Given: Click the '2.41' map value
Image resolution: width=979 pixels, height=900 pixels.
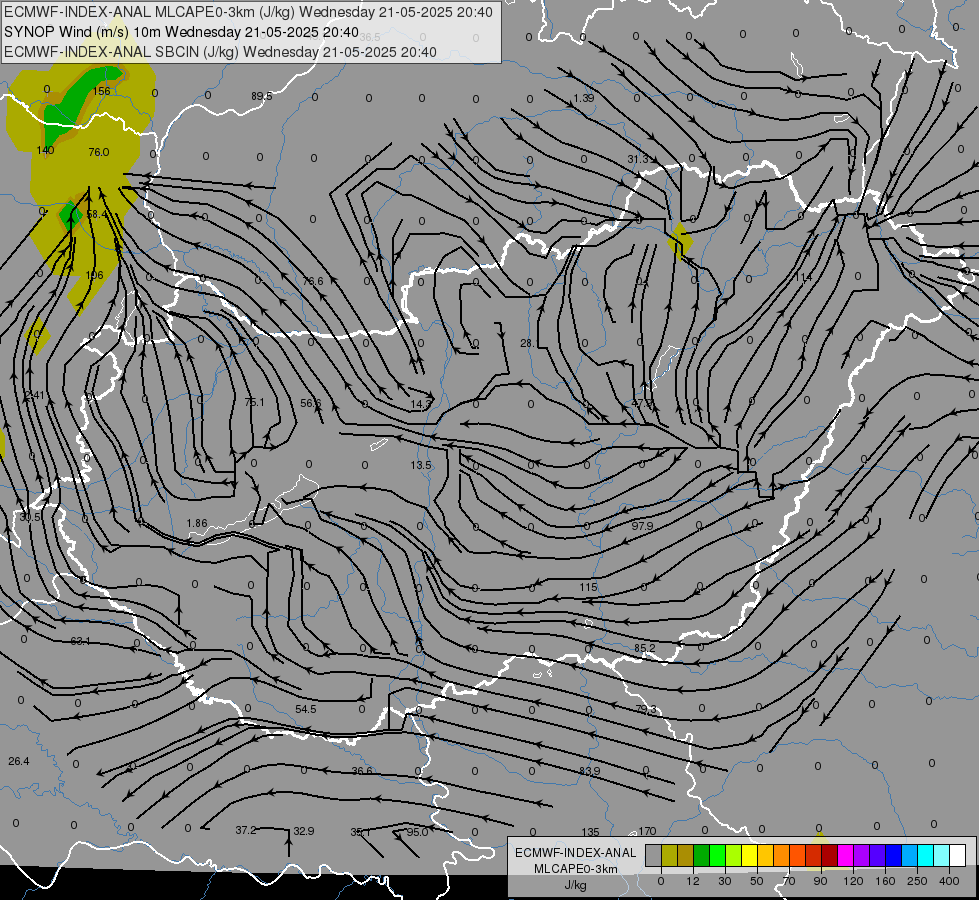Looking at the screenshot, I should pyautogui.click(x=34, y=395).
